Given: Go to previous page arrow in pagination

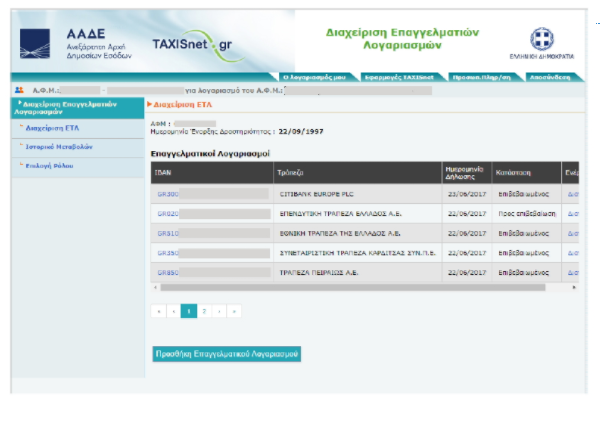Looking at the screenshot, I should 173,312.
